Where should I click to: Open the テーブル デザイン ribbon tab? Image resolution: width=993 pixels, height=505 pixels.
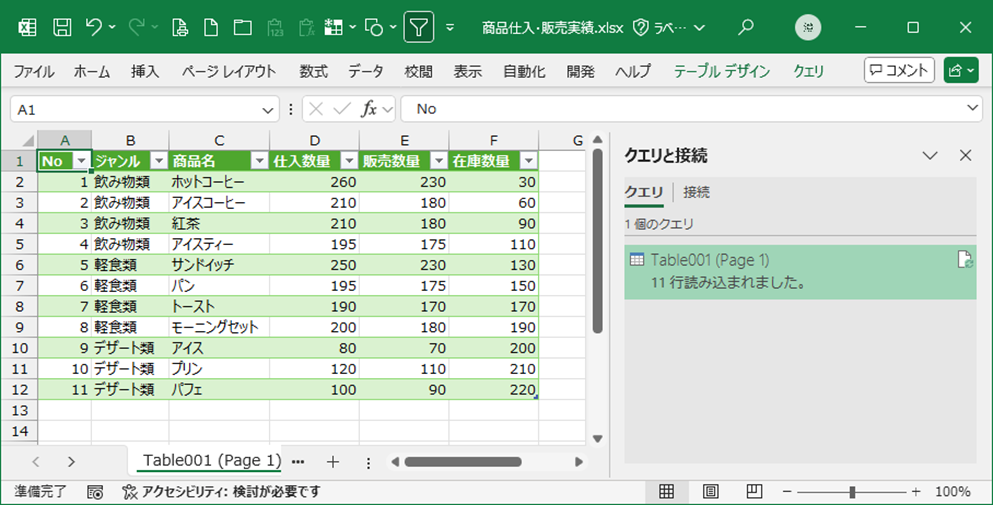coord(721,71)
